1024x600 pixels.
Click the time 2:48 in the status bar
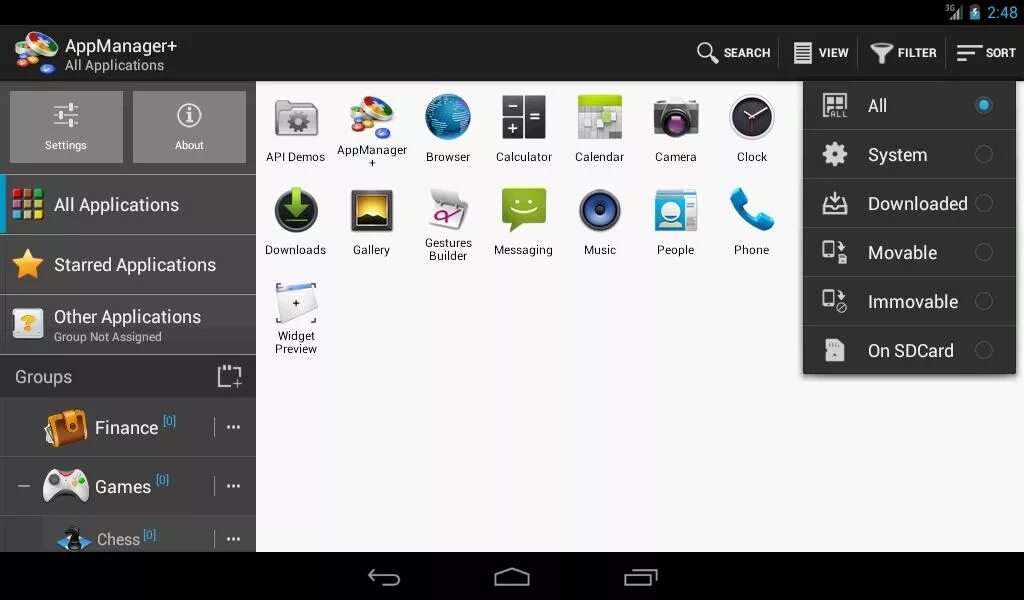1002,12
